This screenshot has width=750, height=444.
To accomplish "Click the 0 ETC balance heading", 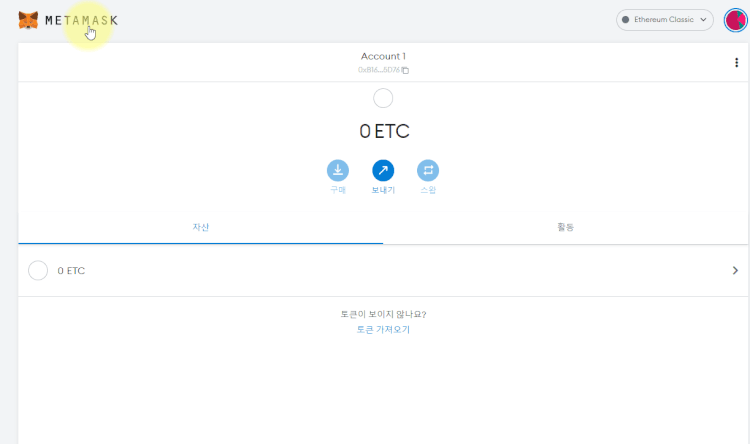I will [384, 131].
